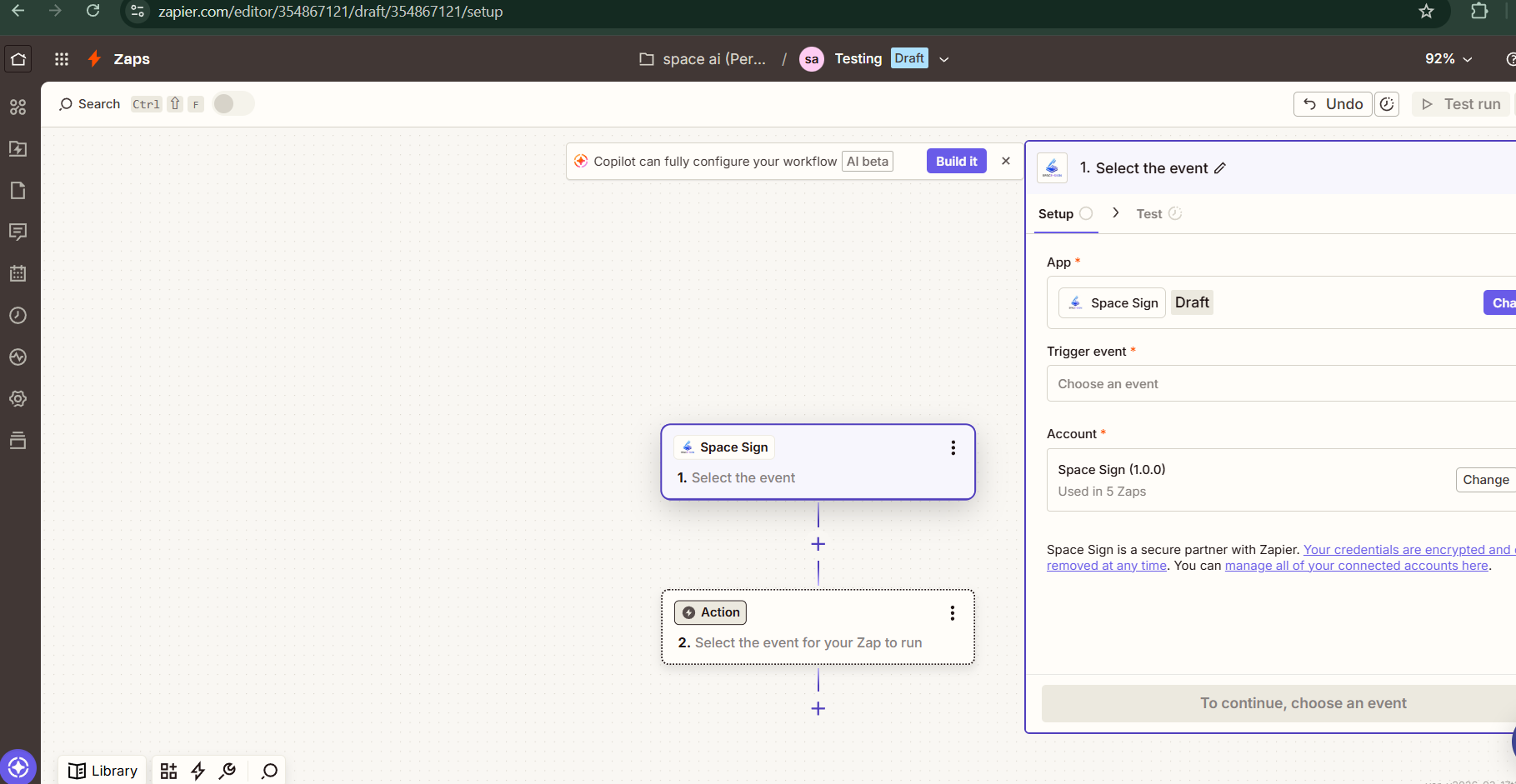Go back in browser history
1516x784 pixels.
point(18,11)
